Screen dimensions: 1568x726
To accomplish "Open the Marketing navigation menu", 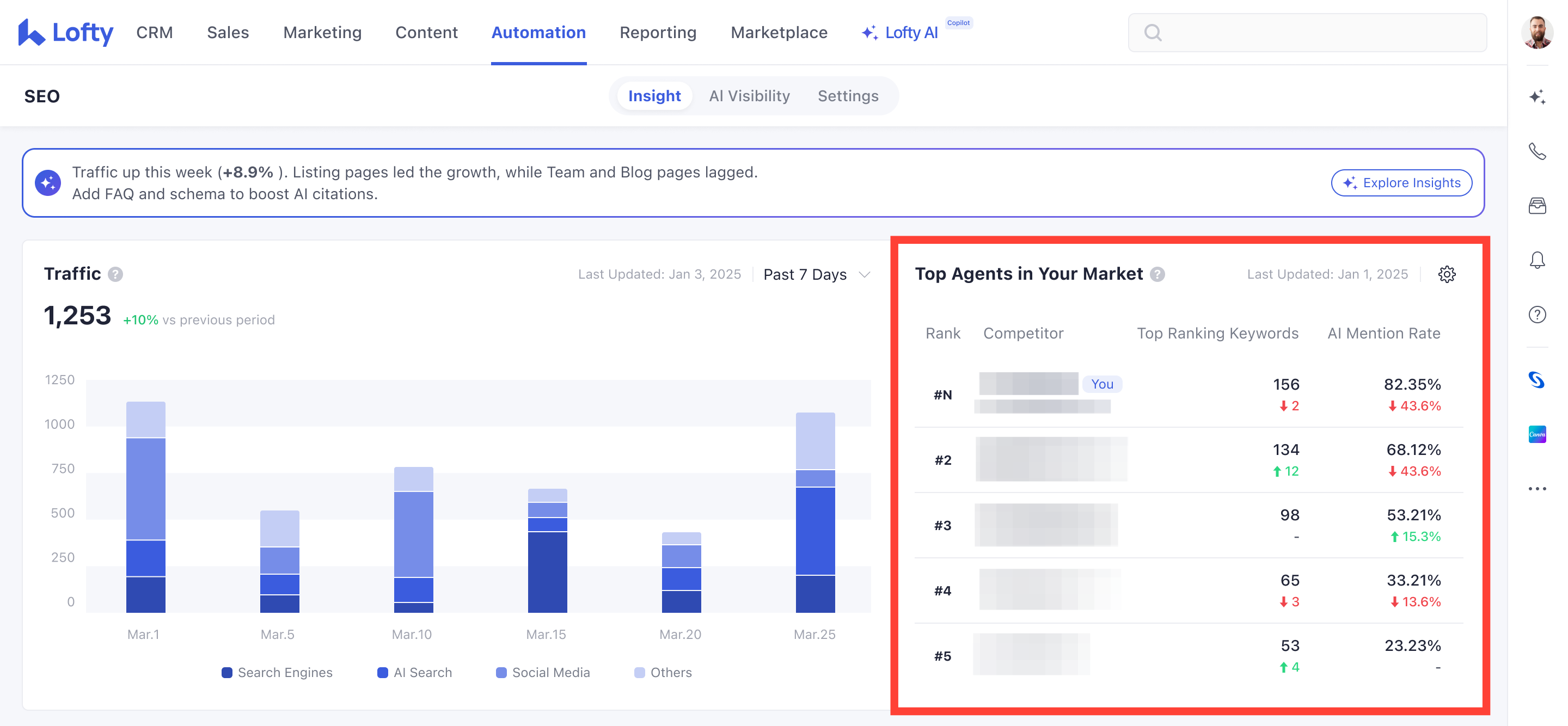I will 322,32.
